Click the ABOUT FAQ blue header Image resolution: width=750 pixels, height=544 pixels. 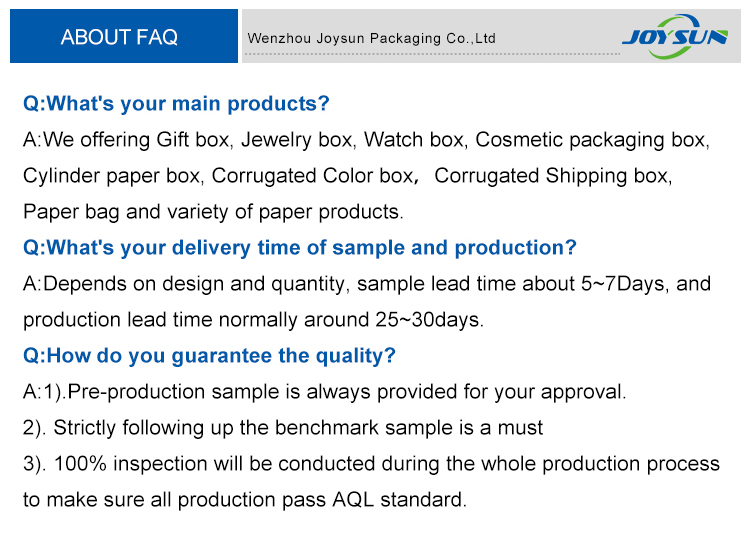point(124,36)
